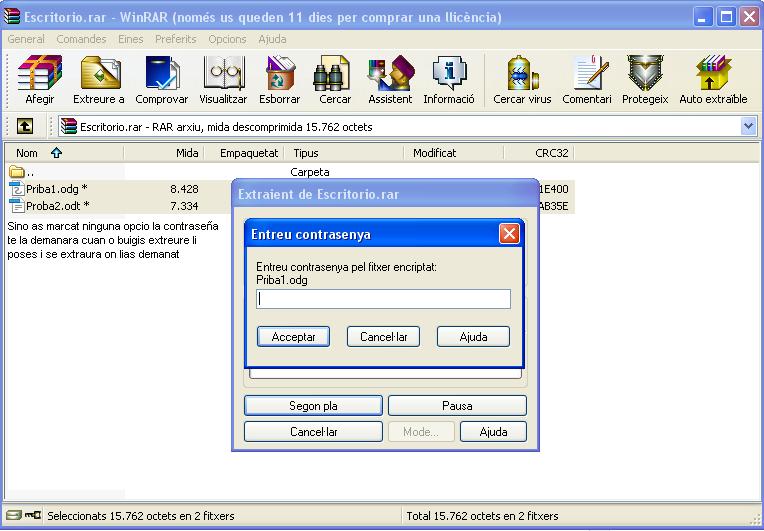Click the Extreure a toolbar icon
This screenshot has height=531, width=764.
tap(100, 73)
